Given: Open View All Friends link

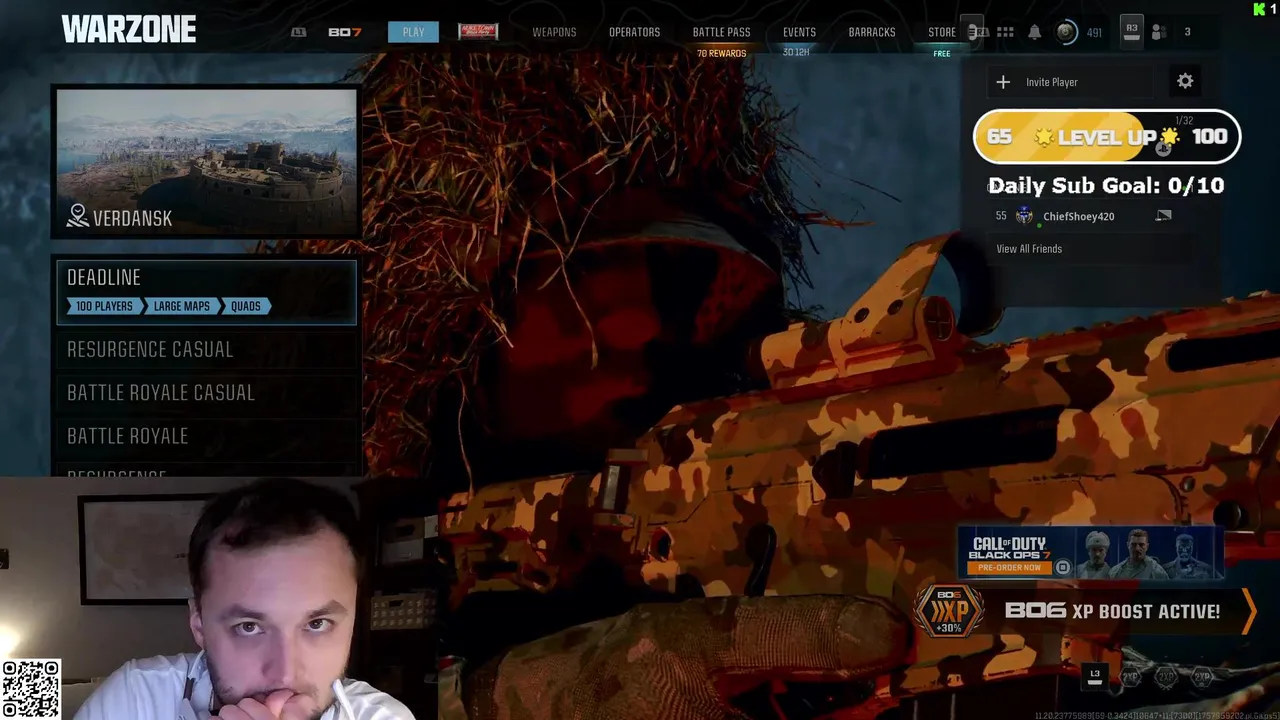Looking at the screenshot, I should [1029, 249].
